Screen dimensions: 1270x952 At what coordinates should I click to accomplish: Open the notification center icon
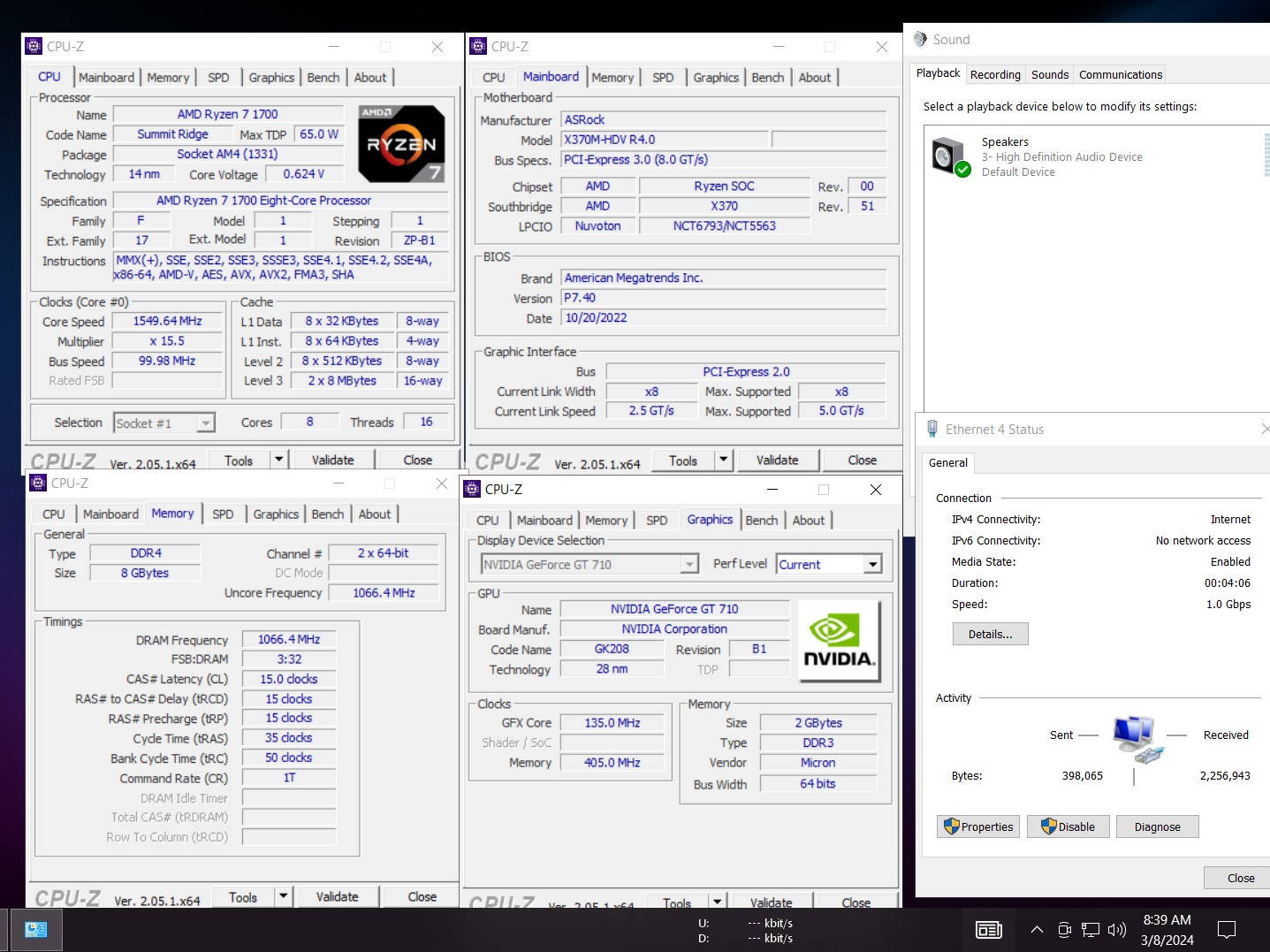(1227, 930)
